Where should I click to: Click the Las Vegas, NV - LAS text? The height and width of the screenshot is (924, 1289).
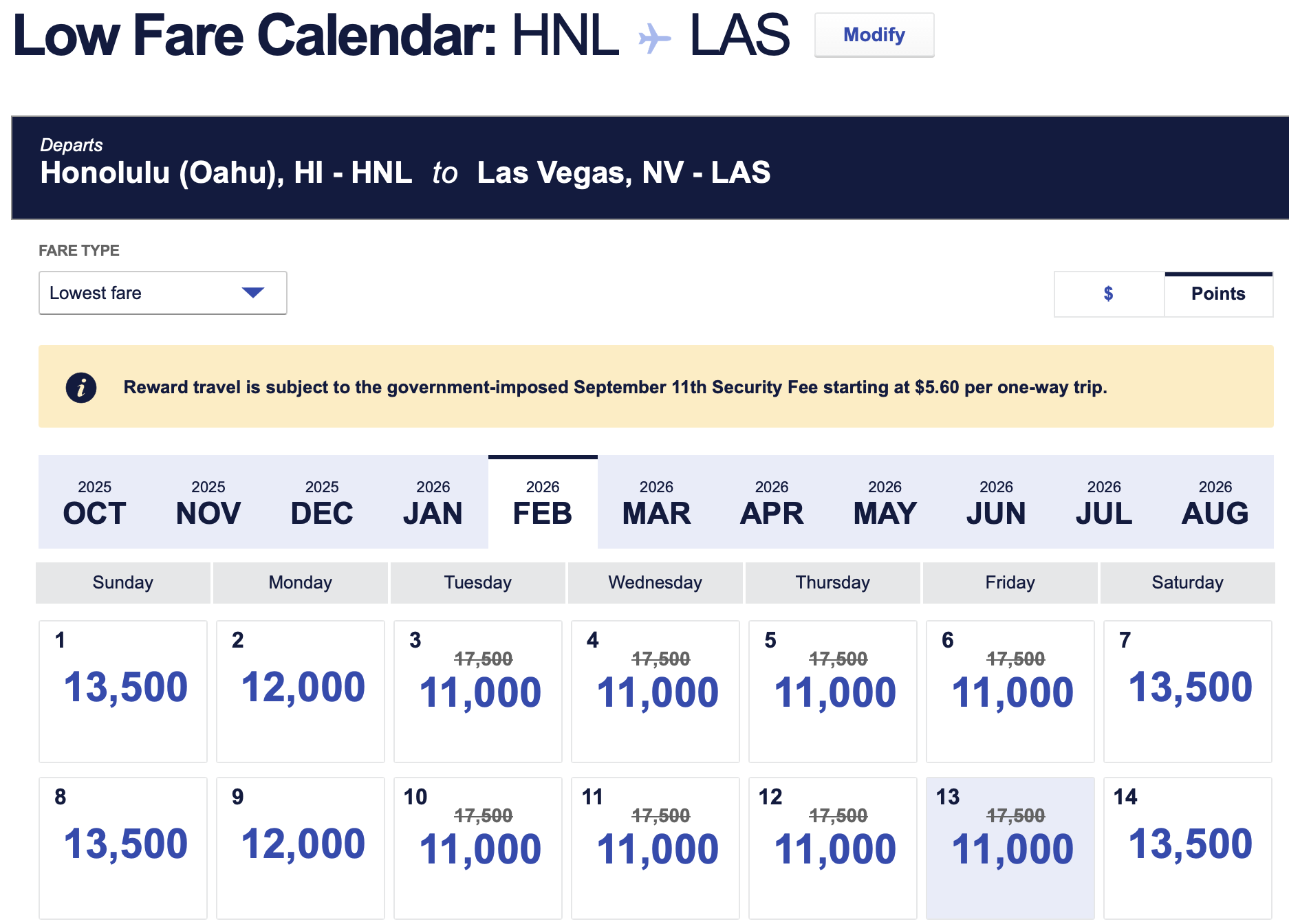click(624, 173)
